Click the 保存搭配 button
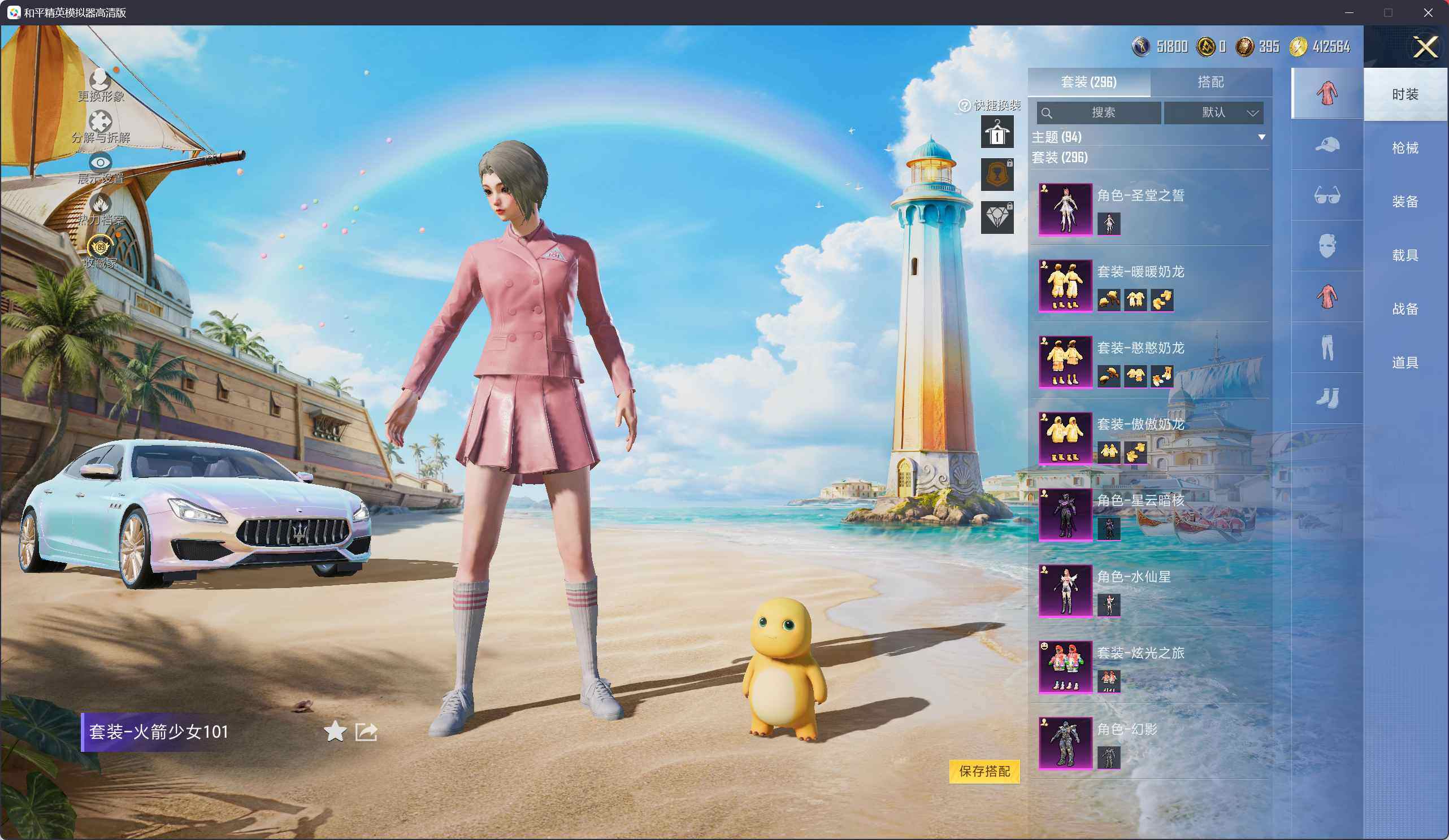The image size is (1449, 840). tap(984, 771)
